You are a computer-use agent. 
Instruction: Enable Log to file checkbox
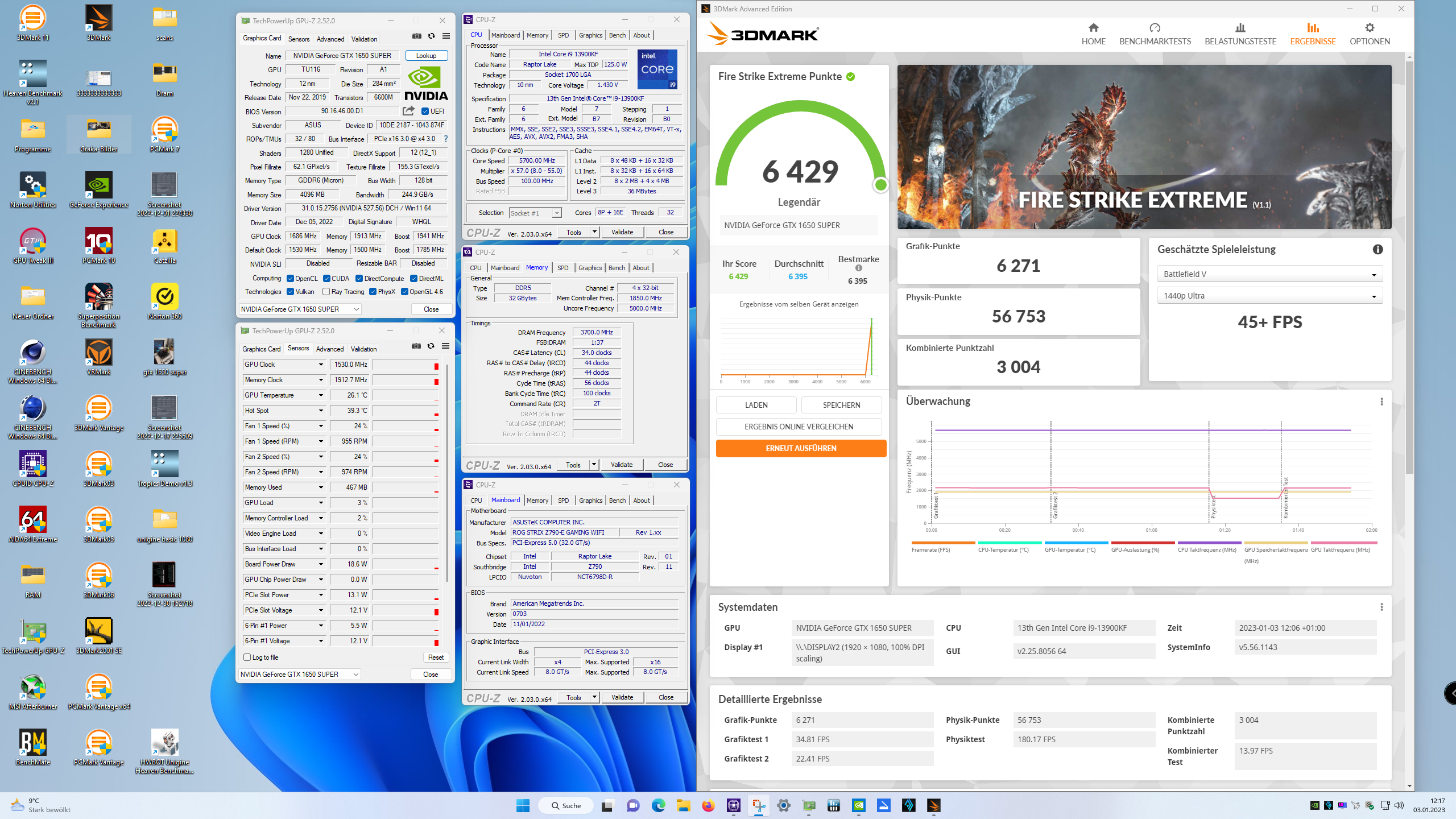point(247,657)
